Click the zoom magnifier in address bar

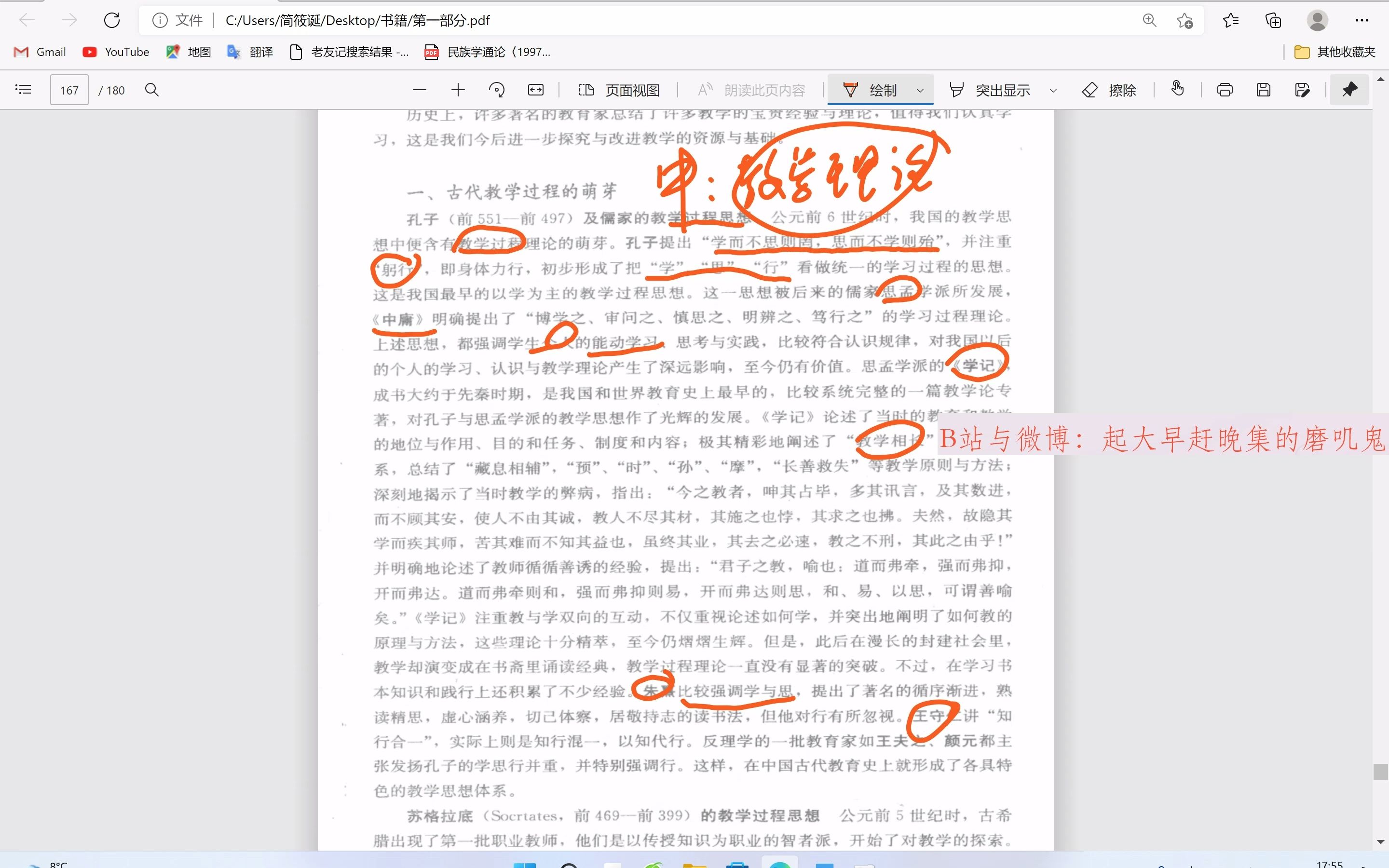(1149, 21)
